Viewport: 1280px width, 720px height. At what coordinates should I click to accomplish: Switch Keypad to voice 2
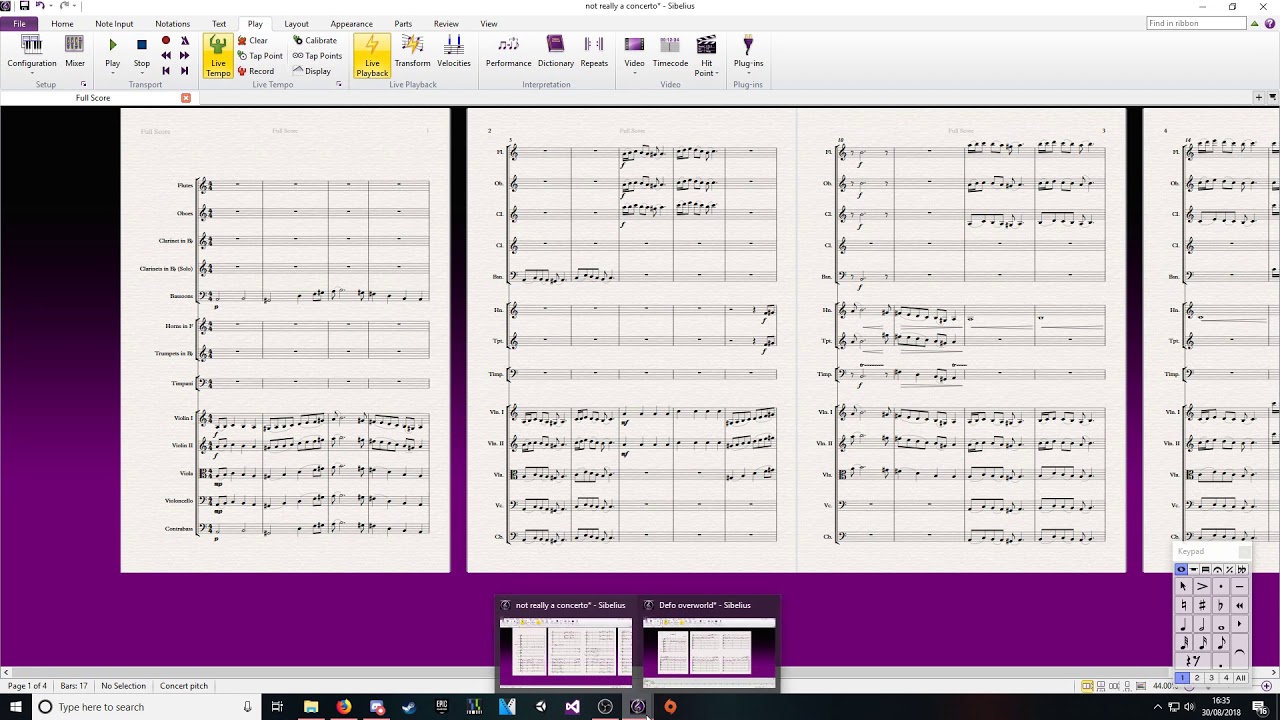1197,678
